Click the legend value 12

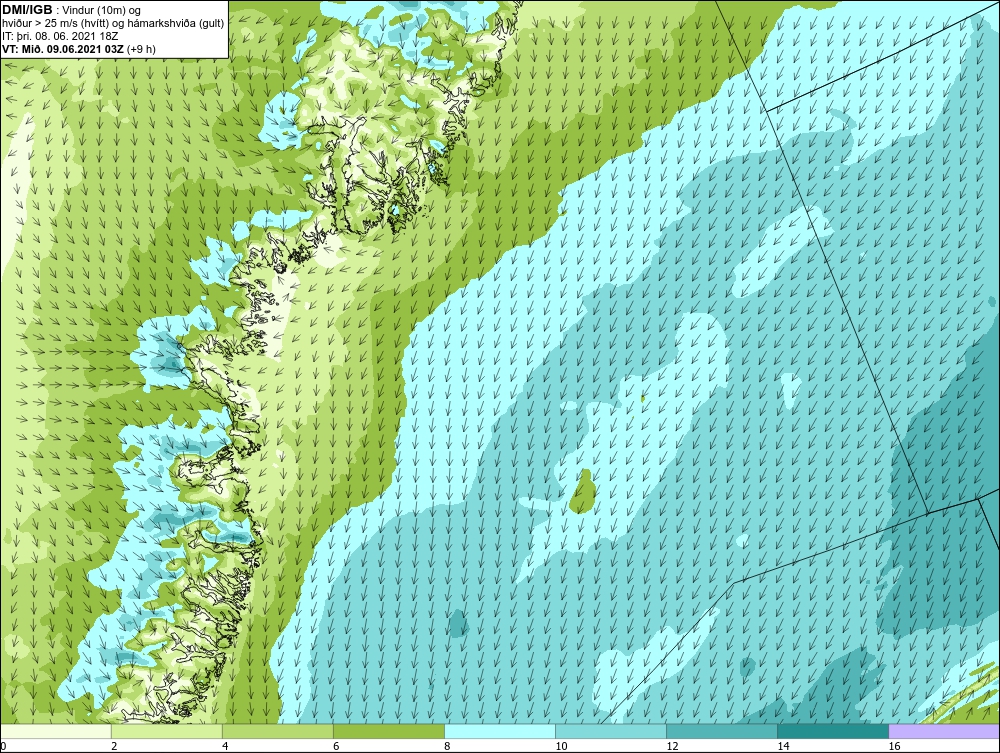pyautogui.click(x=672, y=746)
